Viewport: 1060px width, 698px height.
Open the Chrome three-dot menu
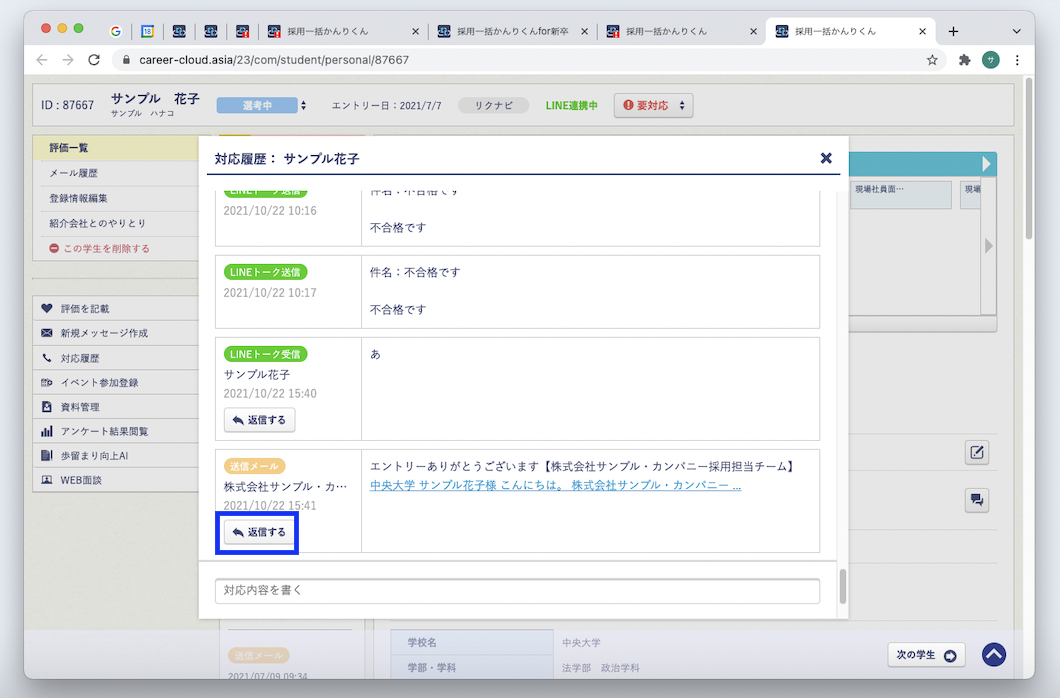pos(1017,60)
